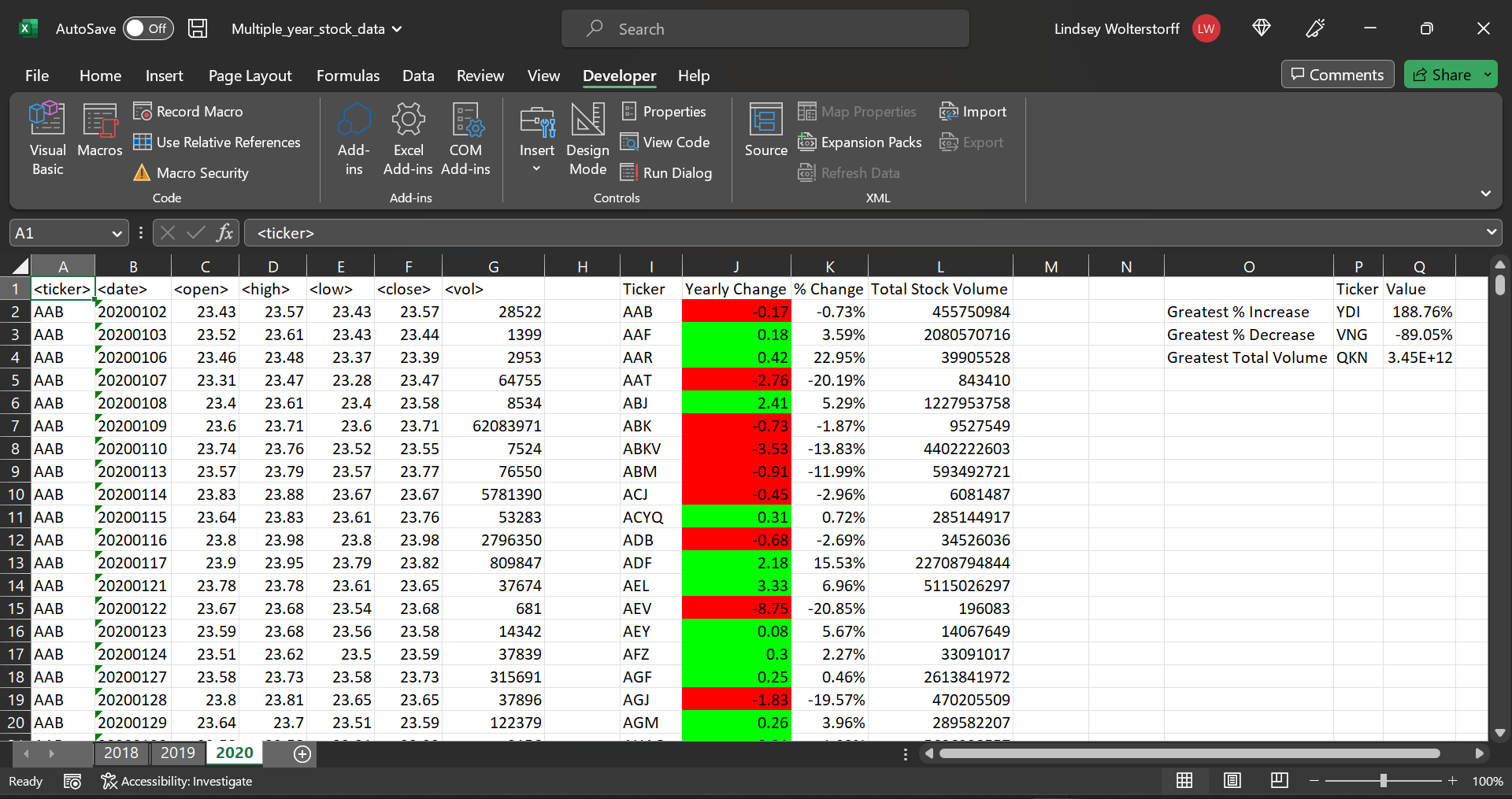This screenshot has width=1512, height=799.
Task: Select the green 3.33 cell
Action: pos(736,586)
